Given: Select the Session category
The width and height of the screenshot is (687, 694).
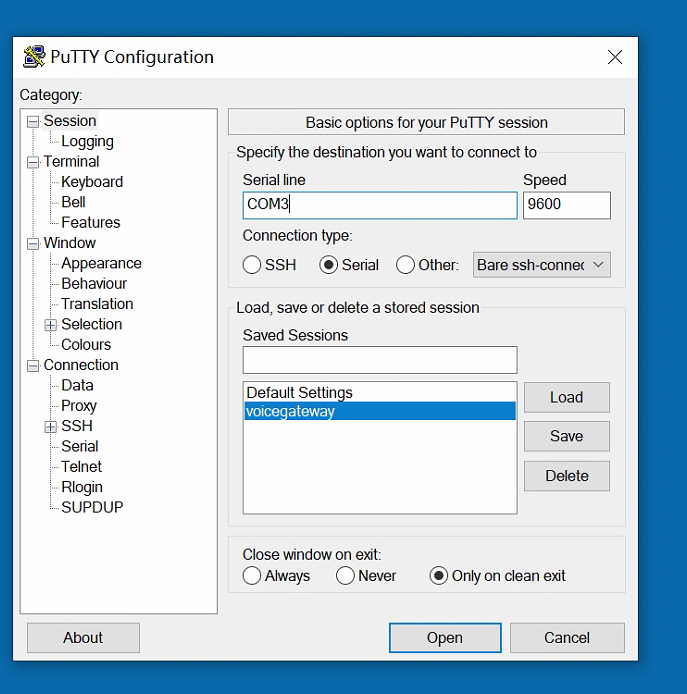Looking at the screenshot, I should [x=70, y=121].
